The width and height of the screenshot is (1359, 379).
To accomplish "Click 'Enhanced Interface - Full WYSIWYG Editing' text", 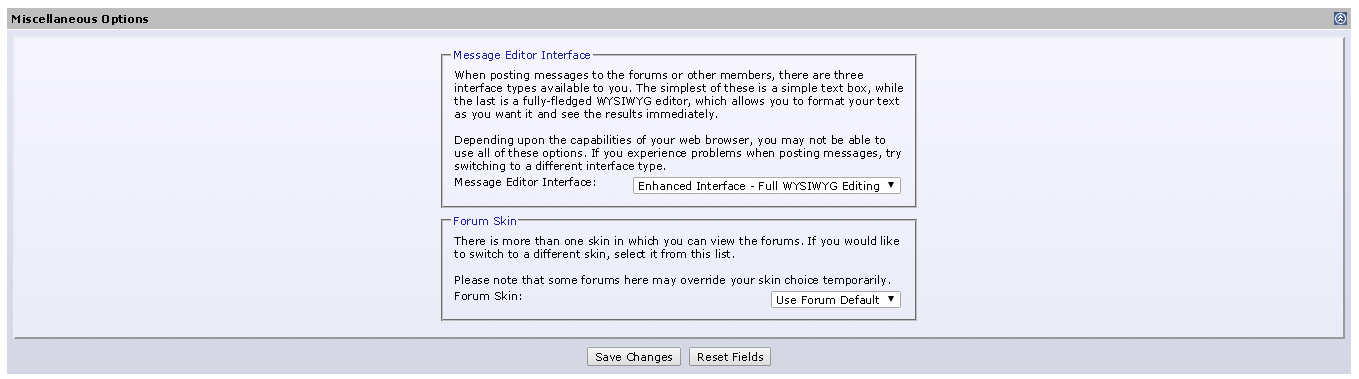I will point(759,186).
